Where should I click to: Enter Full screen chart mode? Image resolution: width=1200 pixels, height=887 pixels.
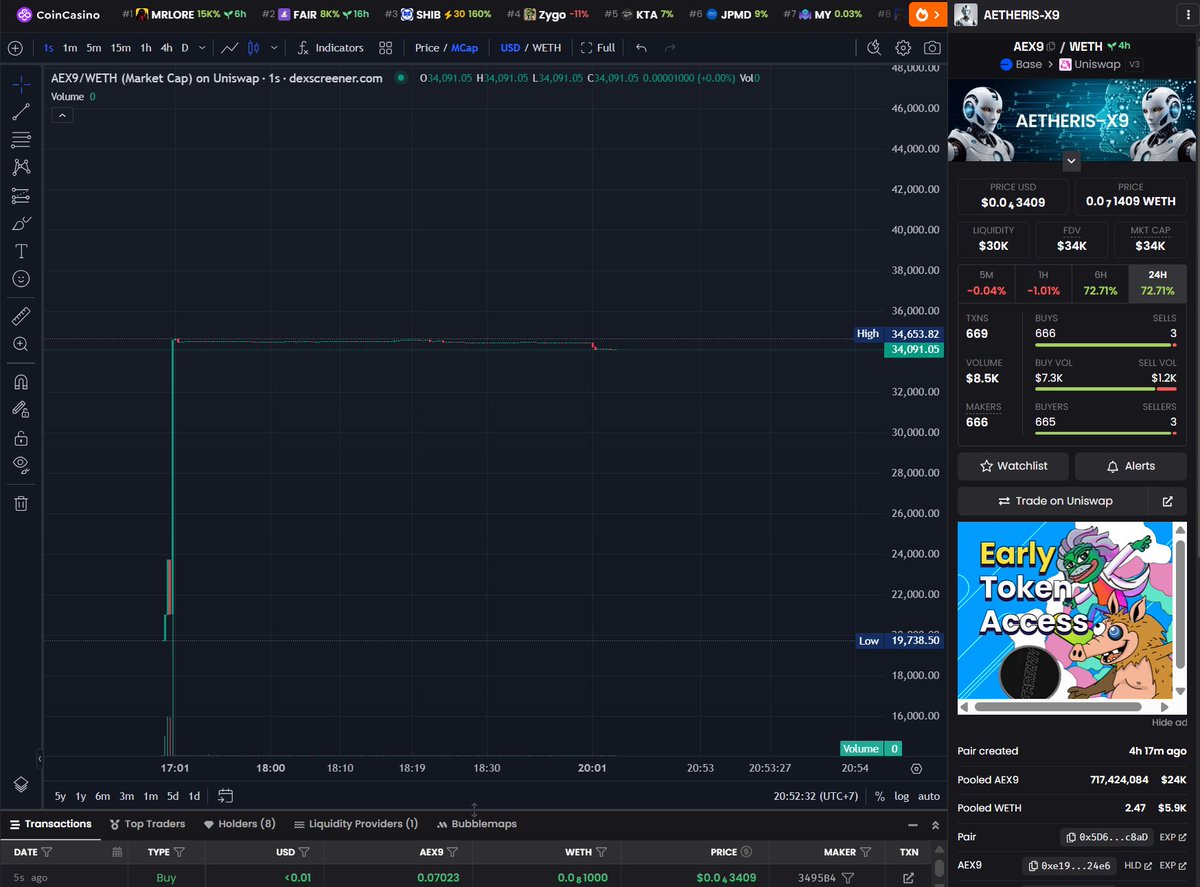[x=598, y=48]
